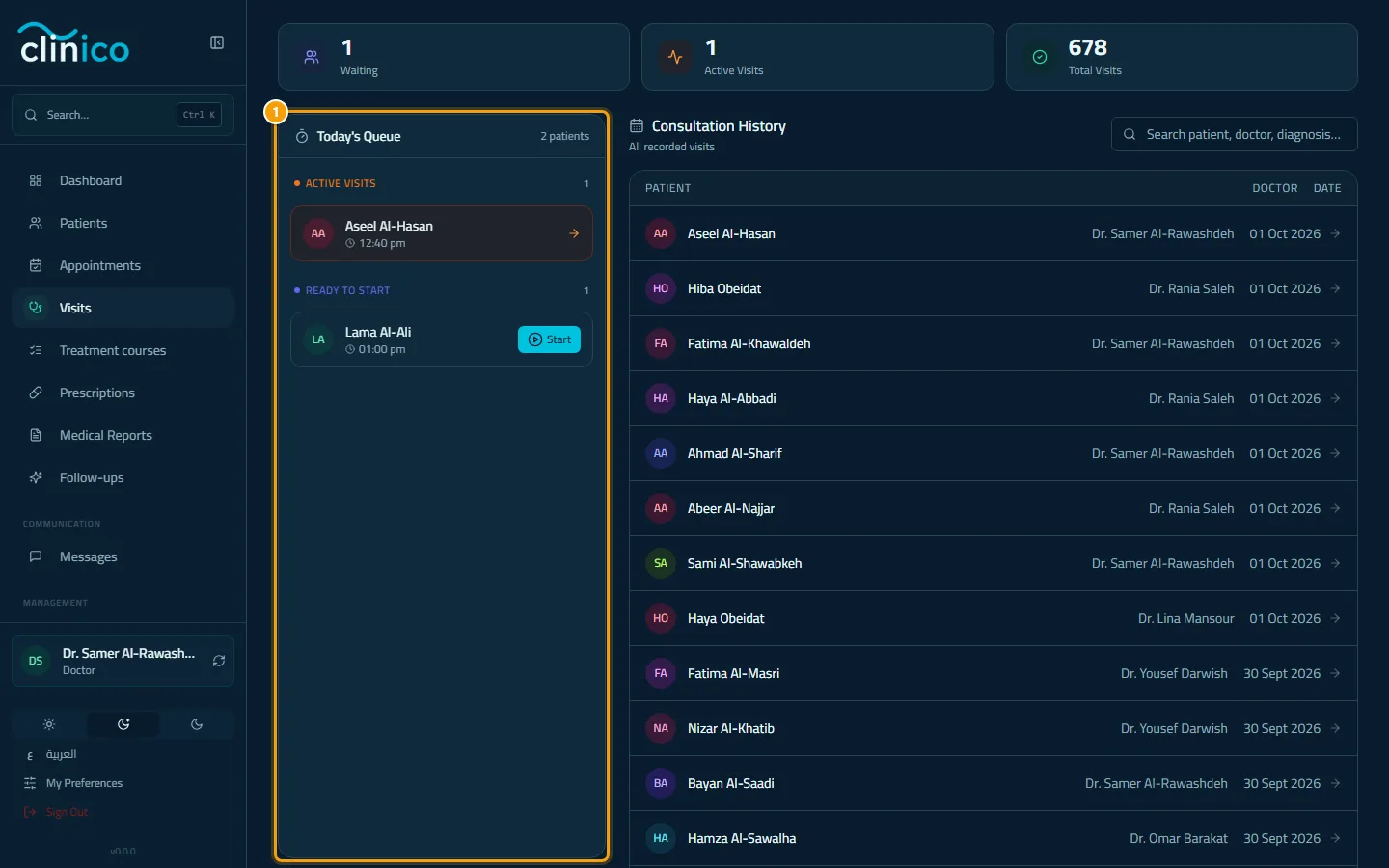The height and width of the screenshot is (868, 1389).
Task: Click the Consultation History calendar icon
Action: tap(637, 125)
